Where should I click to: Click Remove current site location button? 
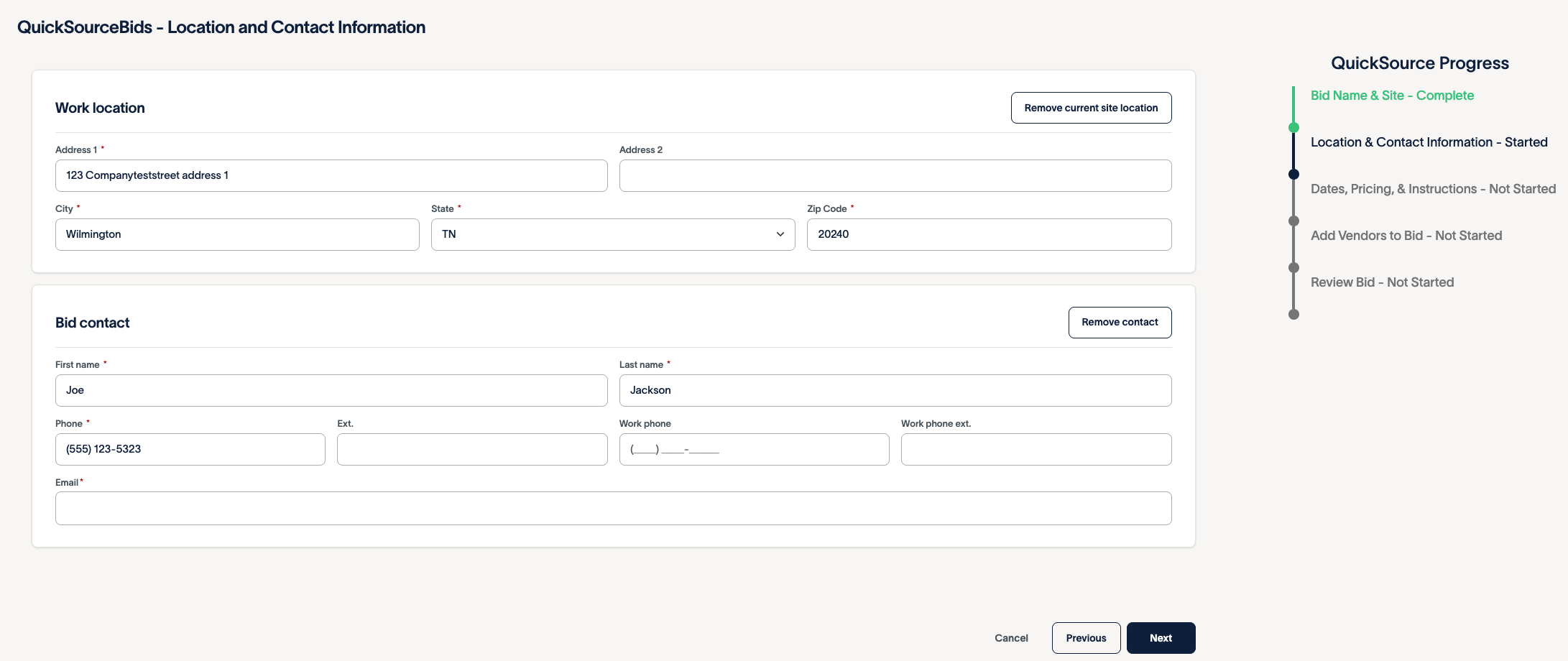click(1091, 108)
